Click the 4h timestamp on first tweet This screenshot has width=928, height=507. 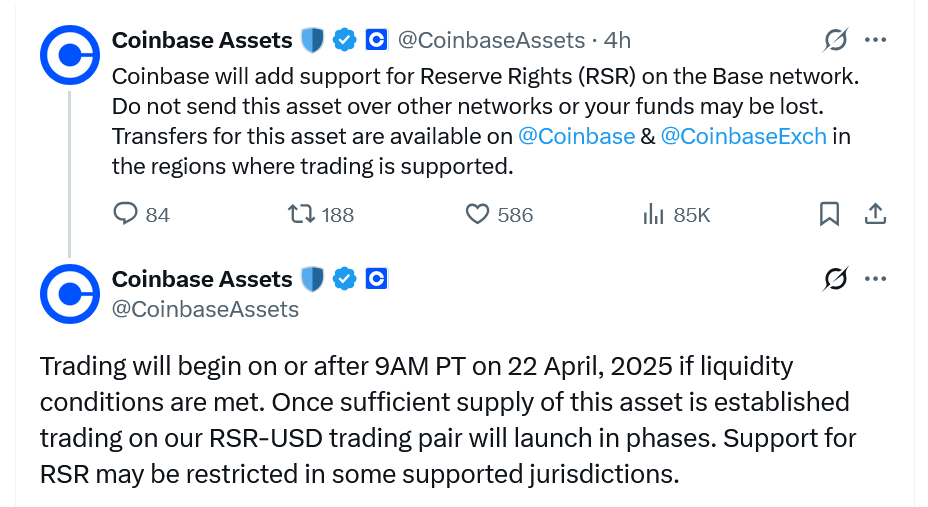pyautogui.click(x=617, y=40)
